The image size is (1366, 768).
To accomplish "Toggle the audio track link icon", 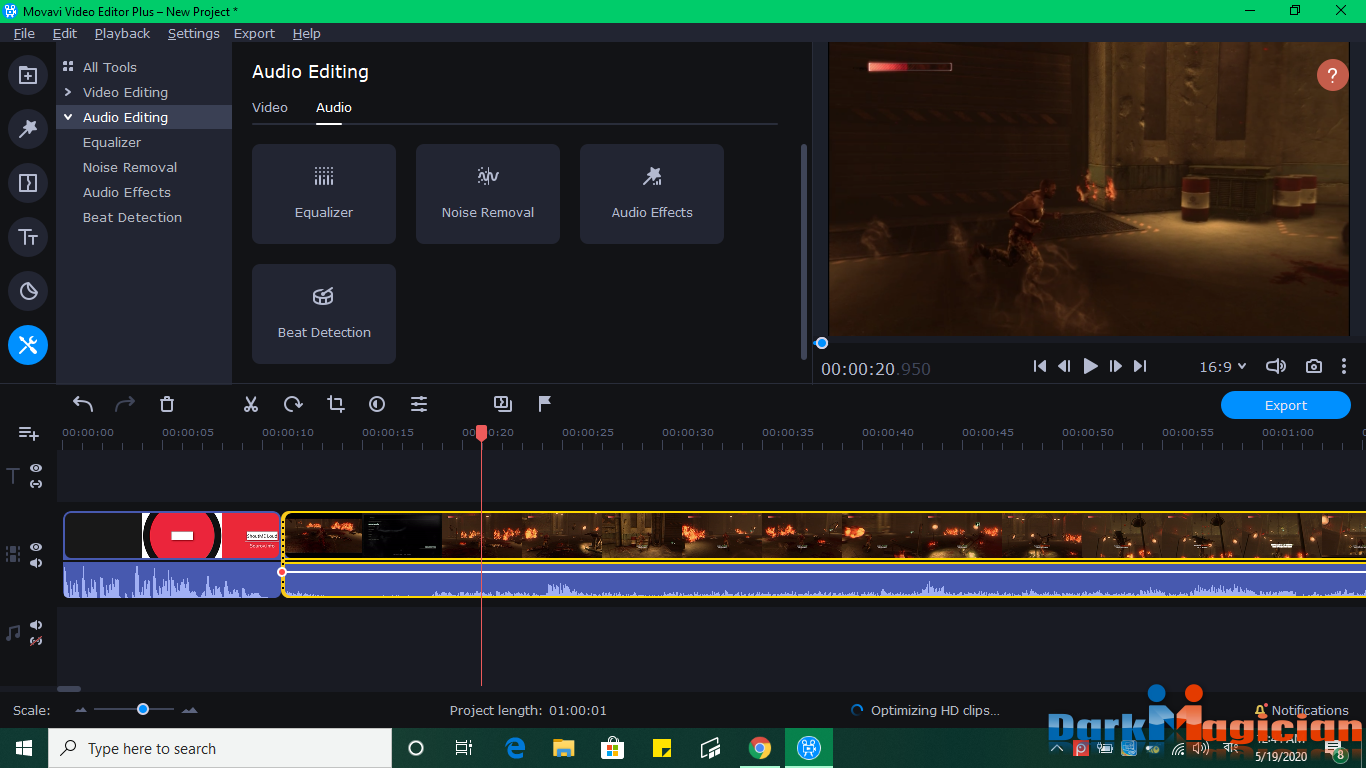I will pos(36,641).
